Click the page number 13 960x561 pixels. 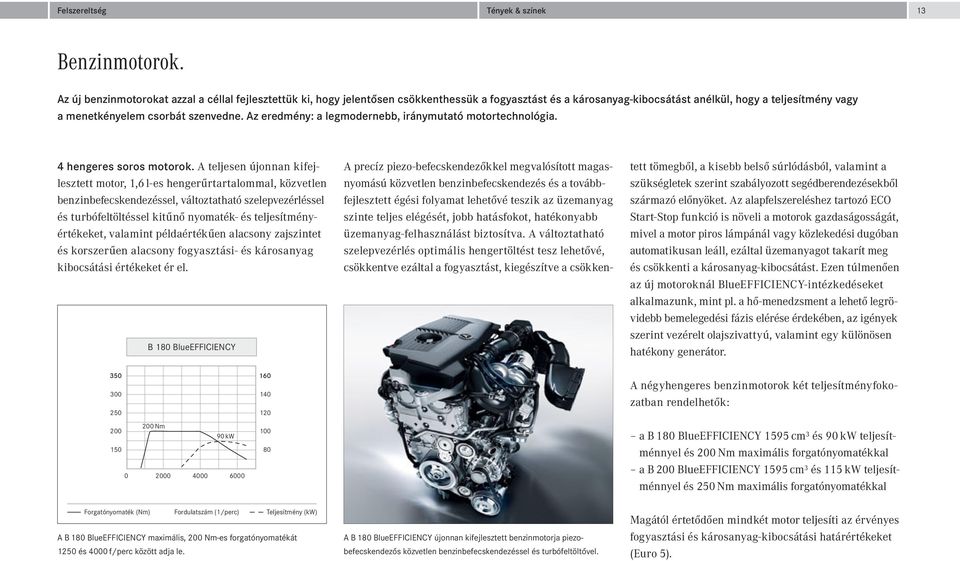point(921,10)
